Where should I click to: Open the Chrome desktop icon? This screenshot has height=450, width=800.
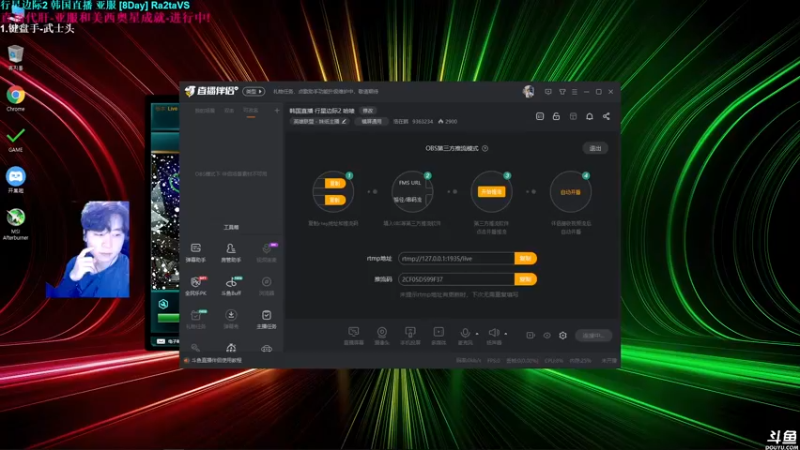[x=15, y=98]
